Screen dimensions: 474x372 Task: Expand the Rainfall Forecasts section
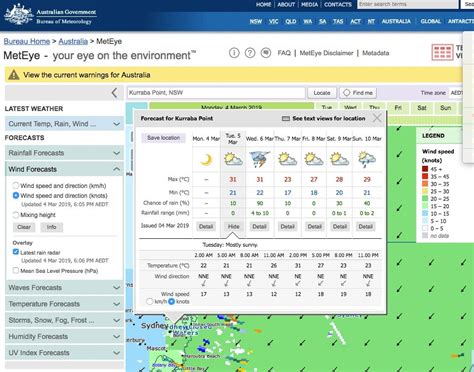pos(64,153)
